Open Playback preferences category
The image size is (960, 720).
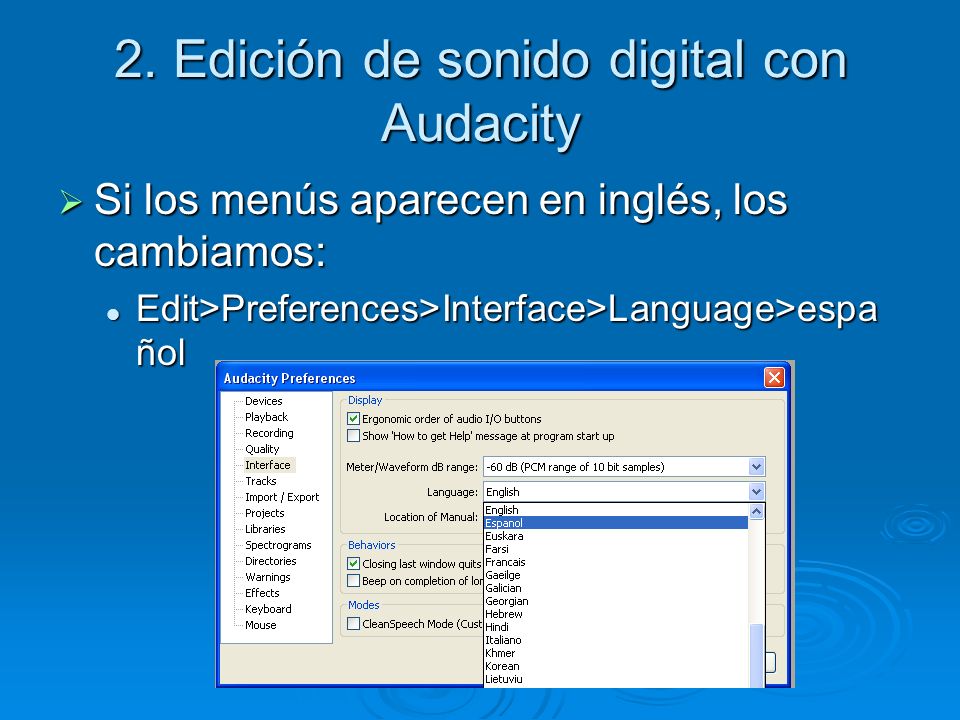pyautogui.click(x=266, y=417)
